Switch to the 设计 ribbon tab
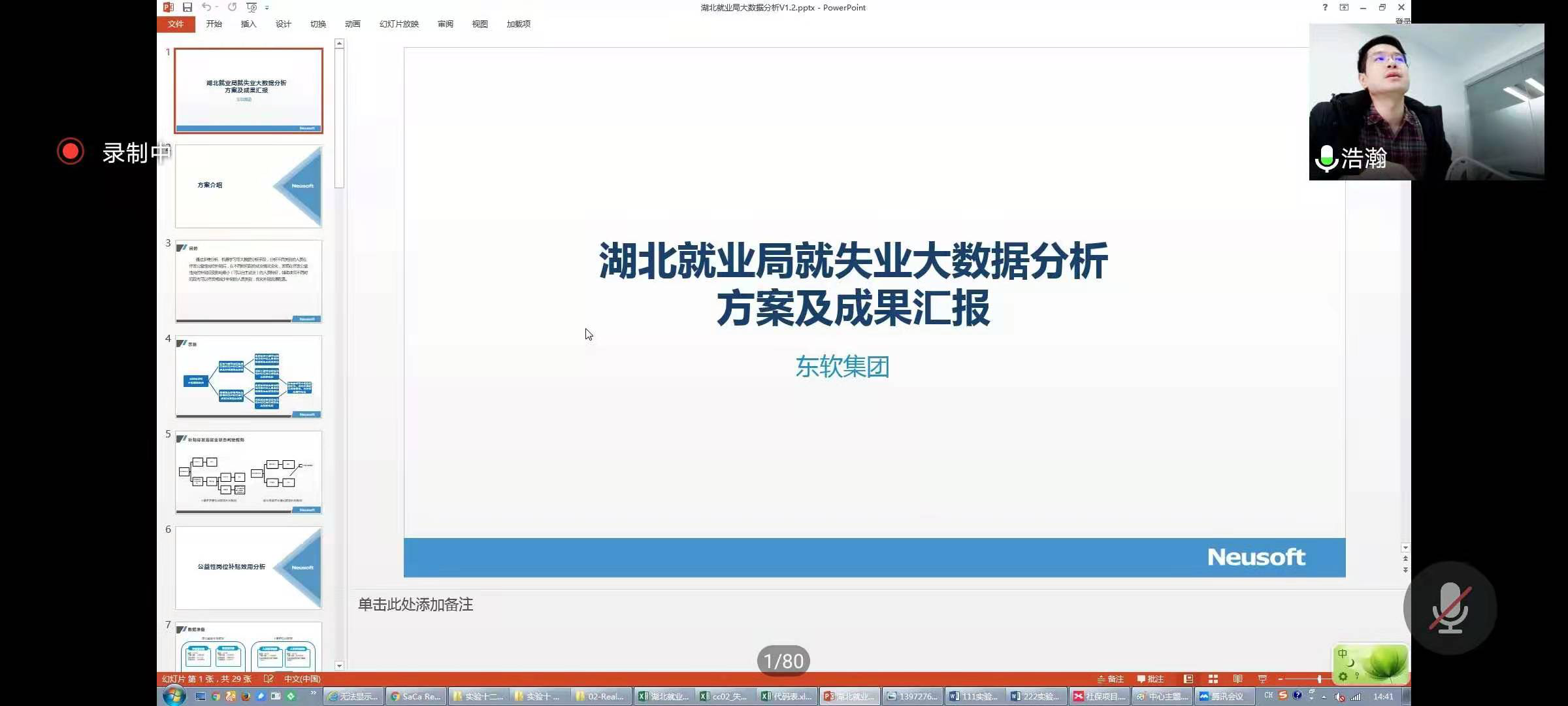The width and height of the screenshot is (1568, 706). click(x=283, y=24)
